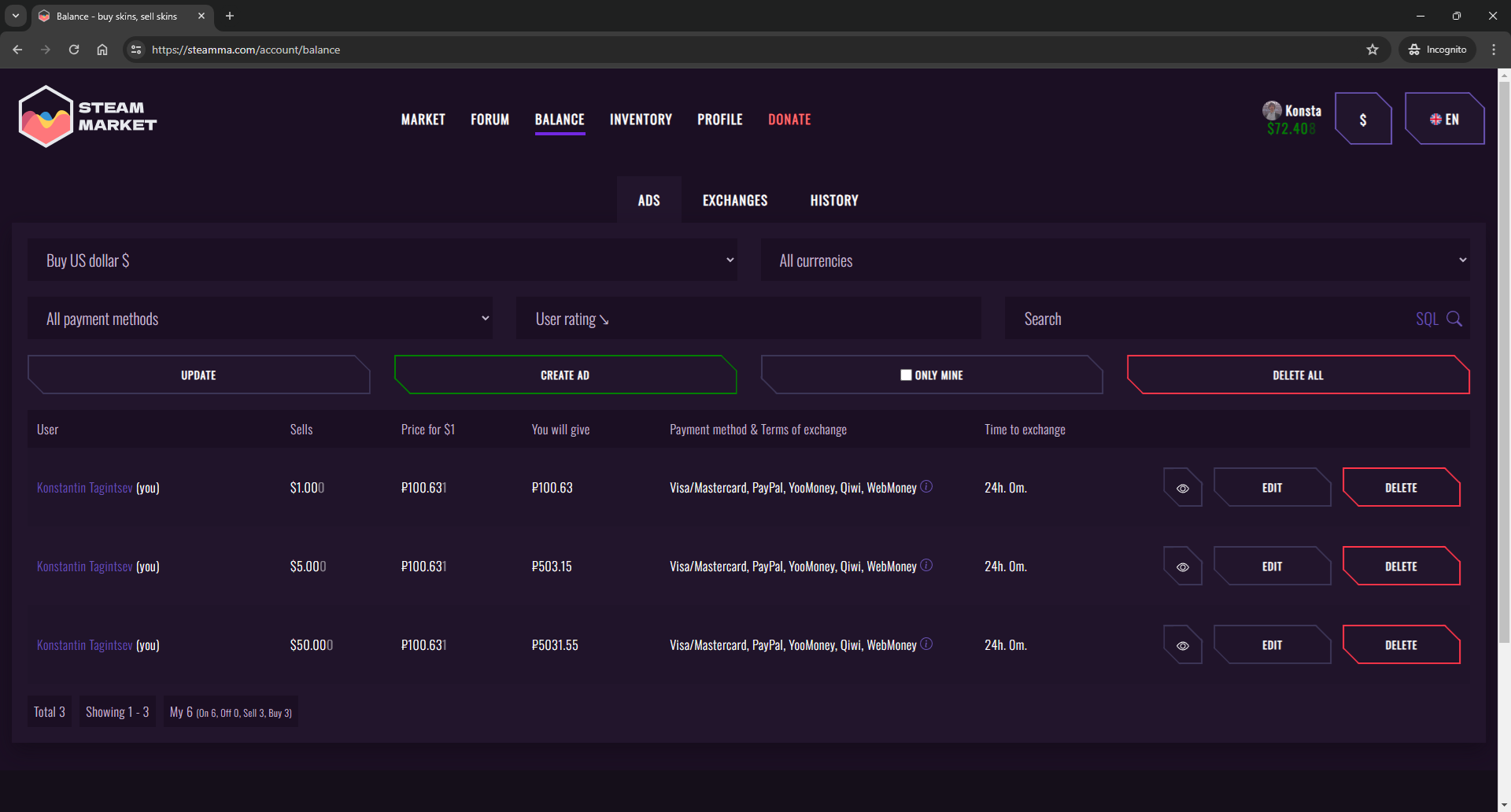Bookmark this page with the star icon
1511x812 pixels.
pos(1372,50)
